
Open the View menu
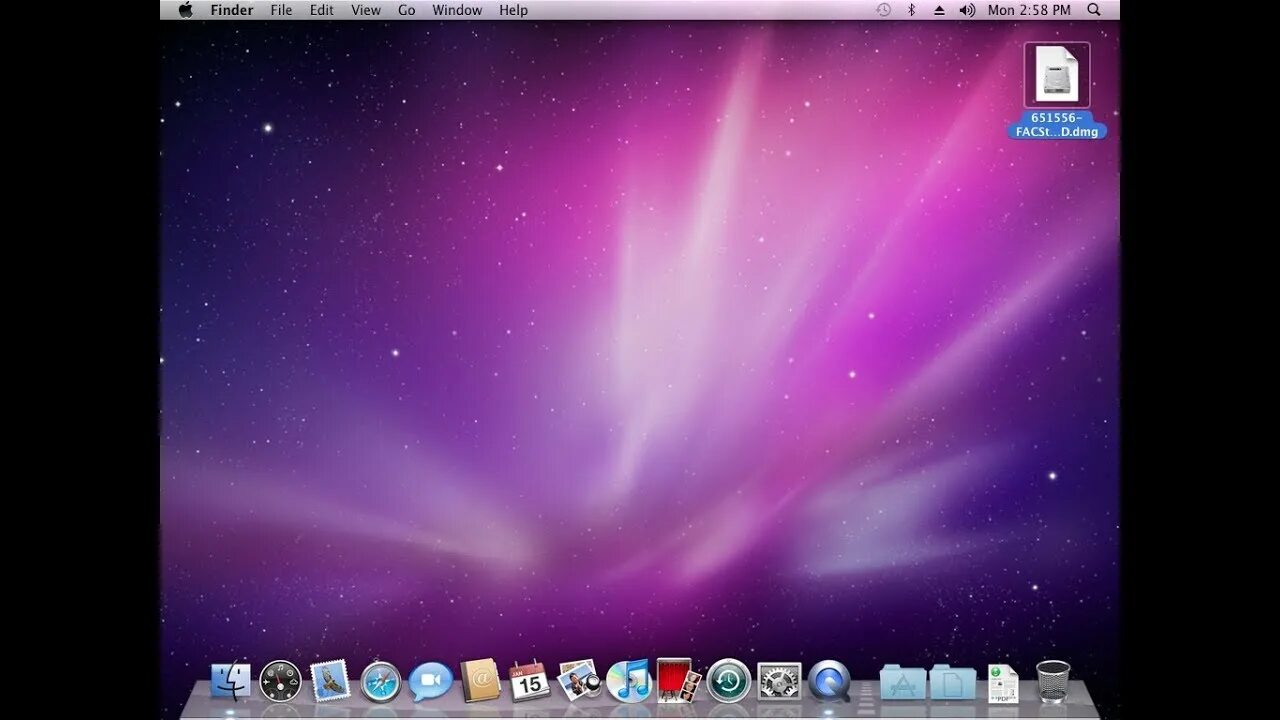pyautogui.click(x=366, y=10)
